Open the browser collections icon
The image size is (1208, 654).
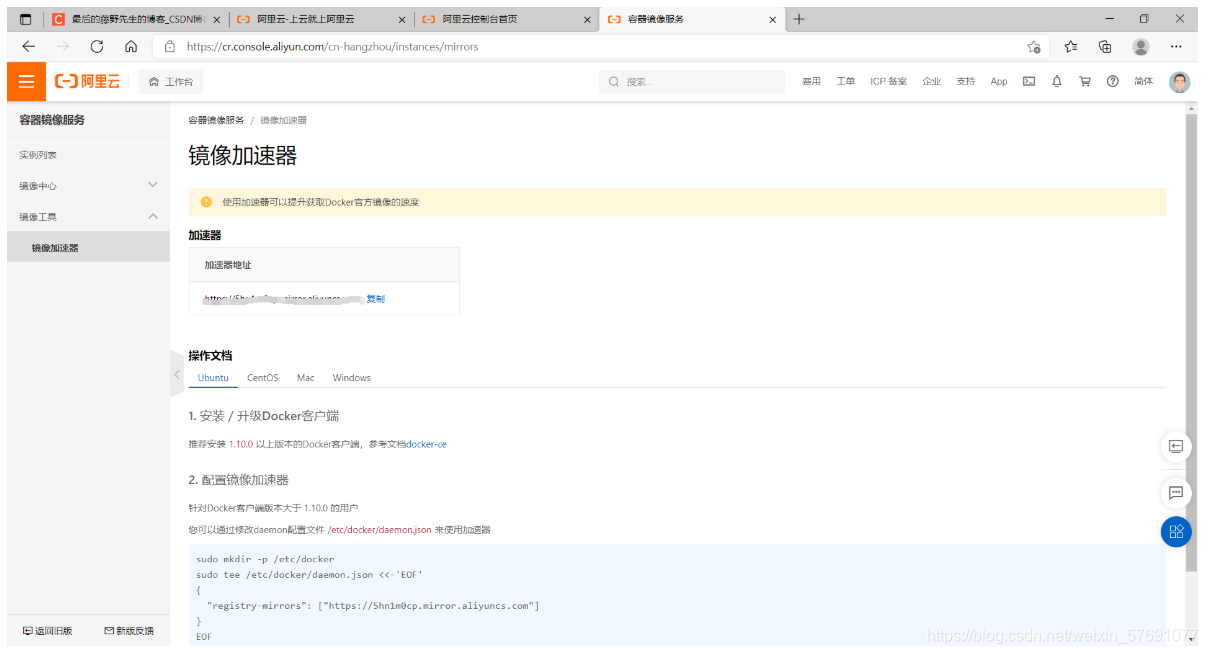point(1105,47)
